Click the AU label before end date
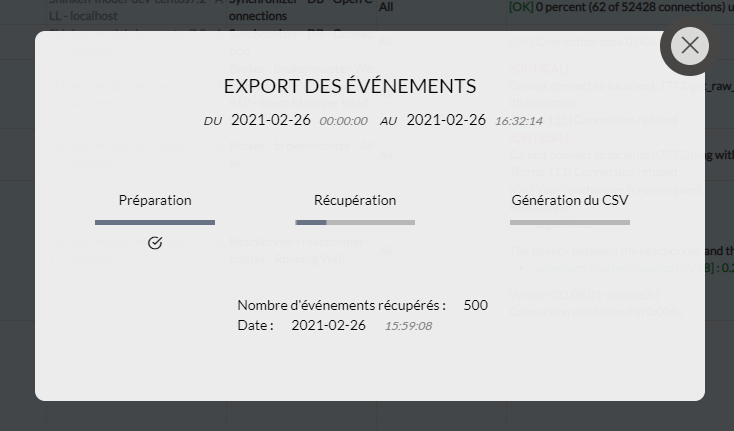 pos(388,121)
